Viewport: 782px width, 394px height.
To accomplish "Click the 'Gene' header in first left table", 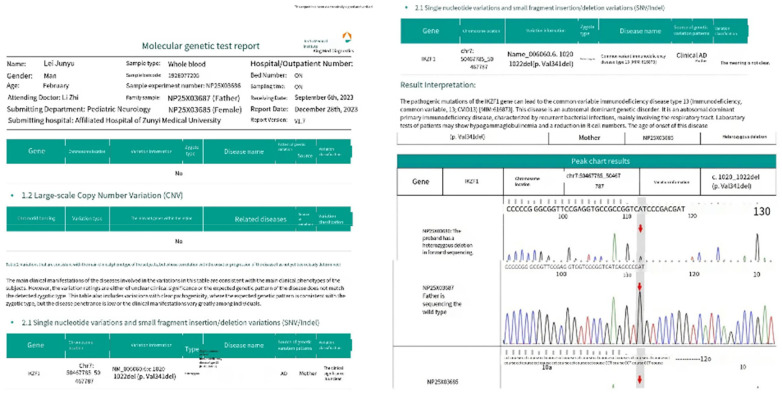I will (x=36, y=151).
